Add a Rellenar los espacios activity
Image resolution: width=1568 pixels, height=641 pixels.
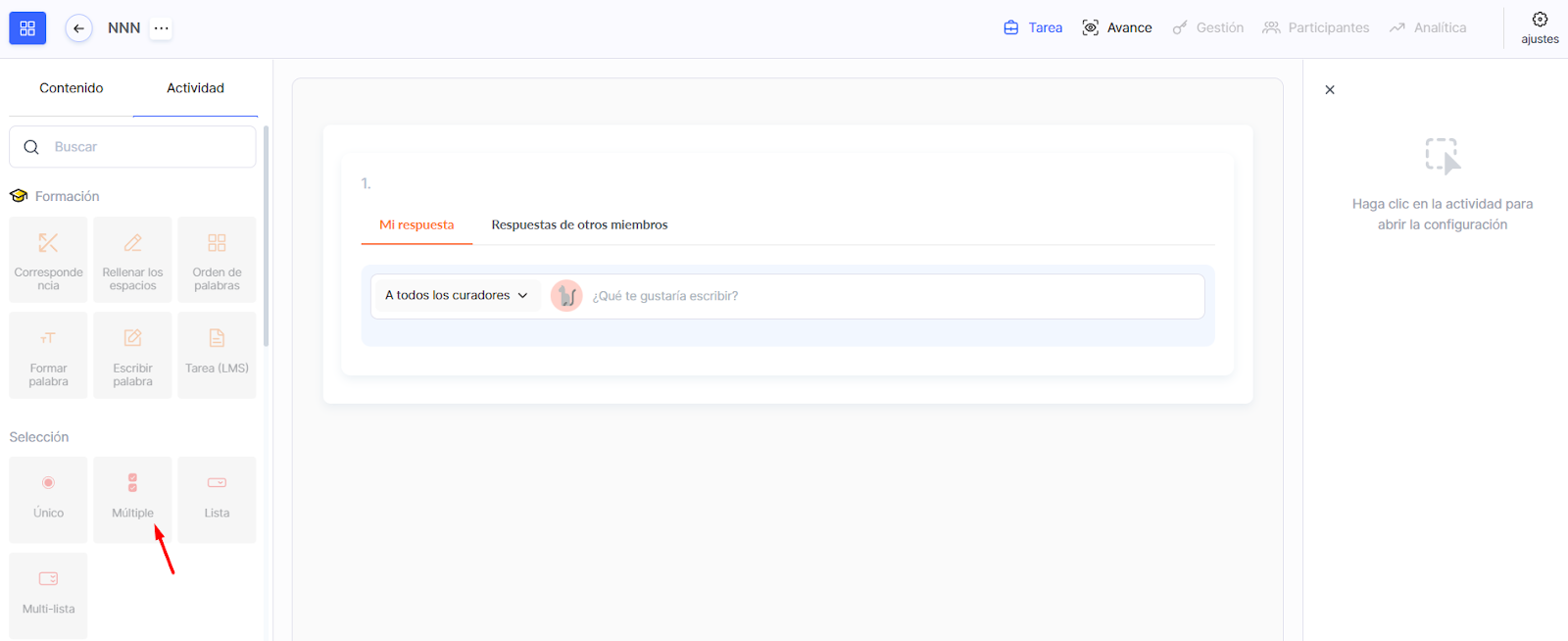click(x=132, y=260)
